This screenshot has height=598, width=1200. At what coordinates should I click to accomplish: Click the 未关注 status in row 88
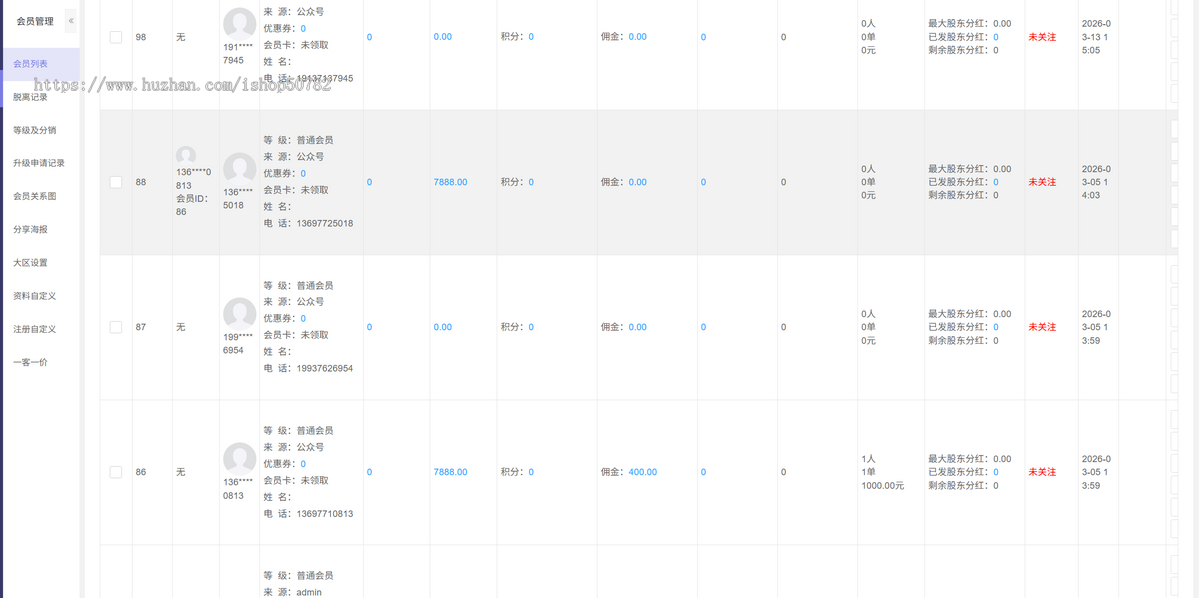(1042, 182)
